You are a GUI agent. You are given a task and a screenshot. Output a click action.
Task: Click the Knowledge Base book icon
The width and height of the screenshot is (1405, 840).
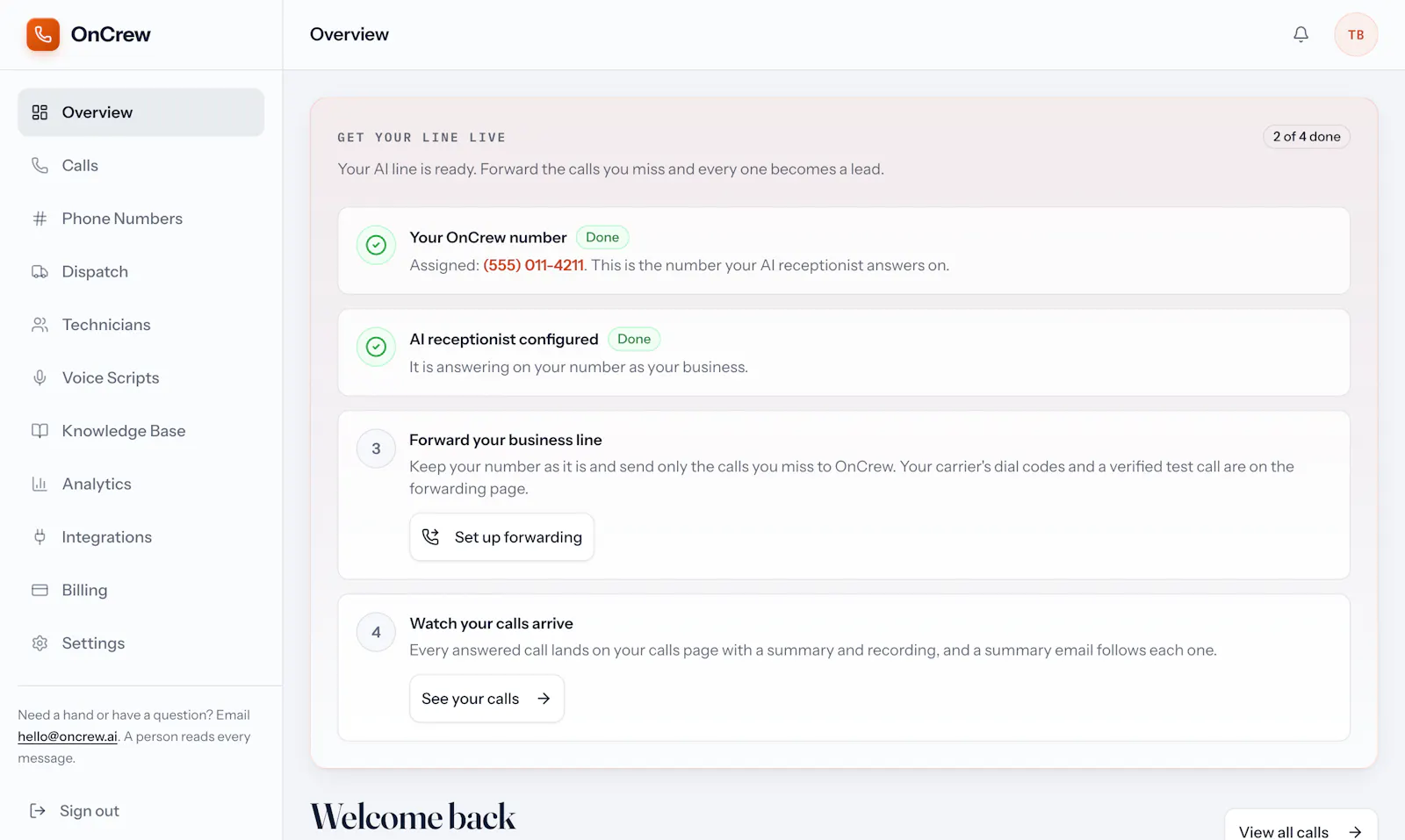(40, 431)
